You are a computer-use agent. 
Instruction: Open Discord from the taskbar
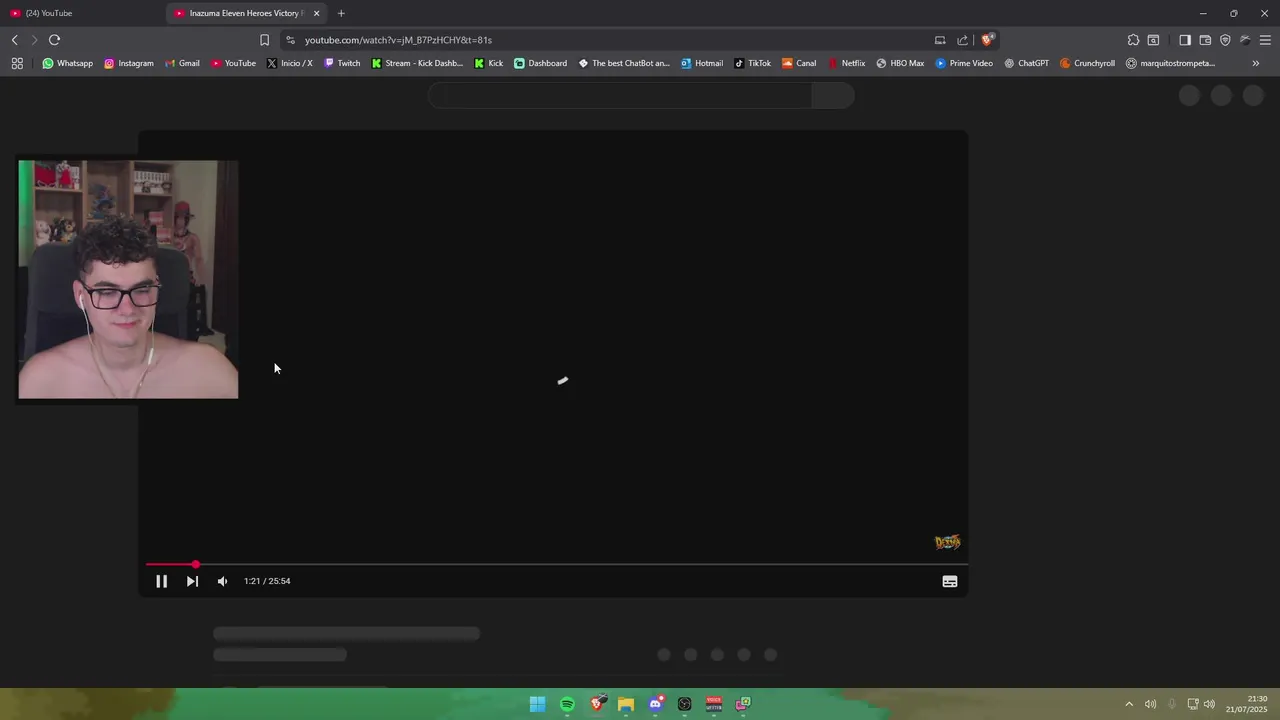tap(655, 704)
